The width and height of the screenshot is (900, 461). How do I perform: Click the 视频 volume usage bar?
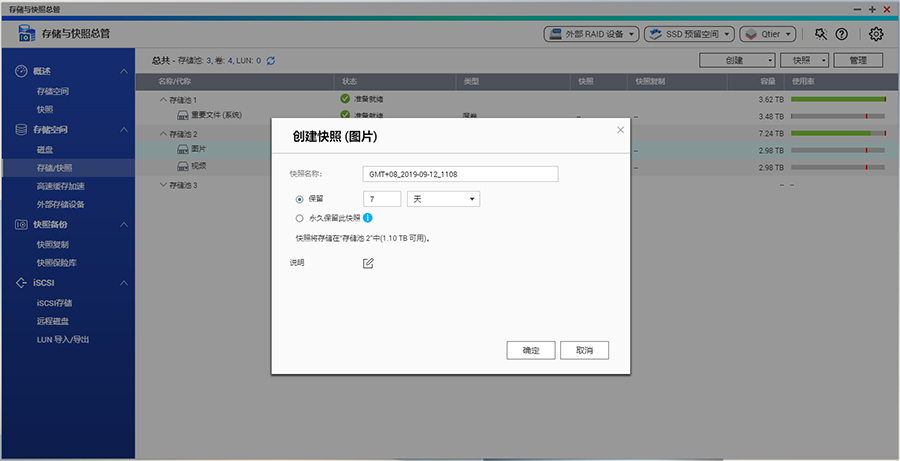coord(837,167)
